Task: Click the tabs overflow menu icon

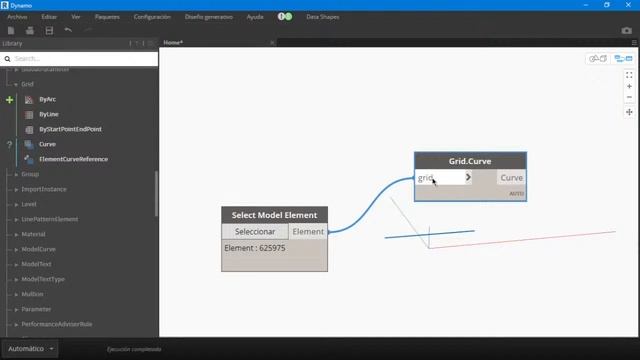Action: [x=634, y=42]
